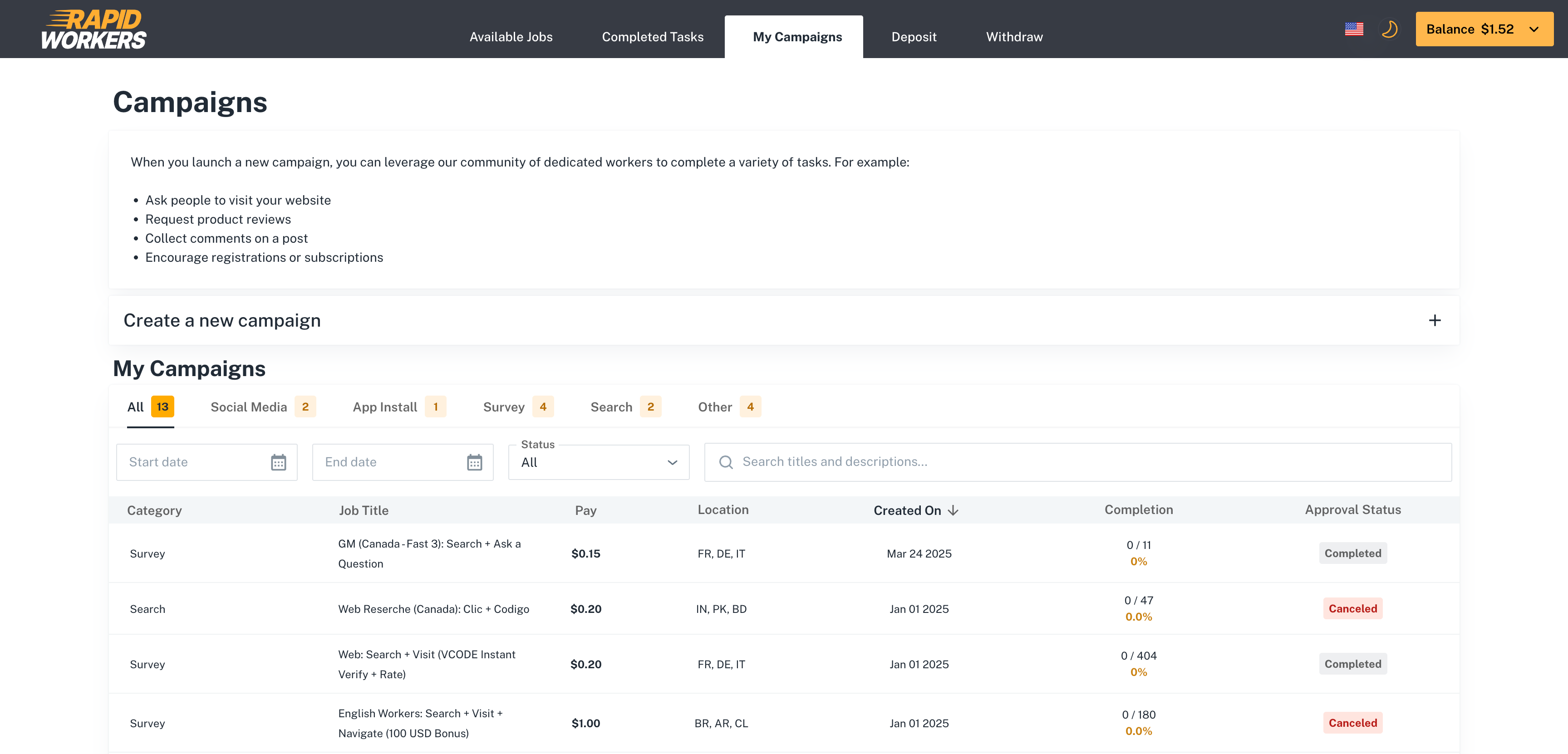Sort by the Job Title column
Viewport: 1568px width, 754px height.
364,510
